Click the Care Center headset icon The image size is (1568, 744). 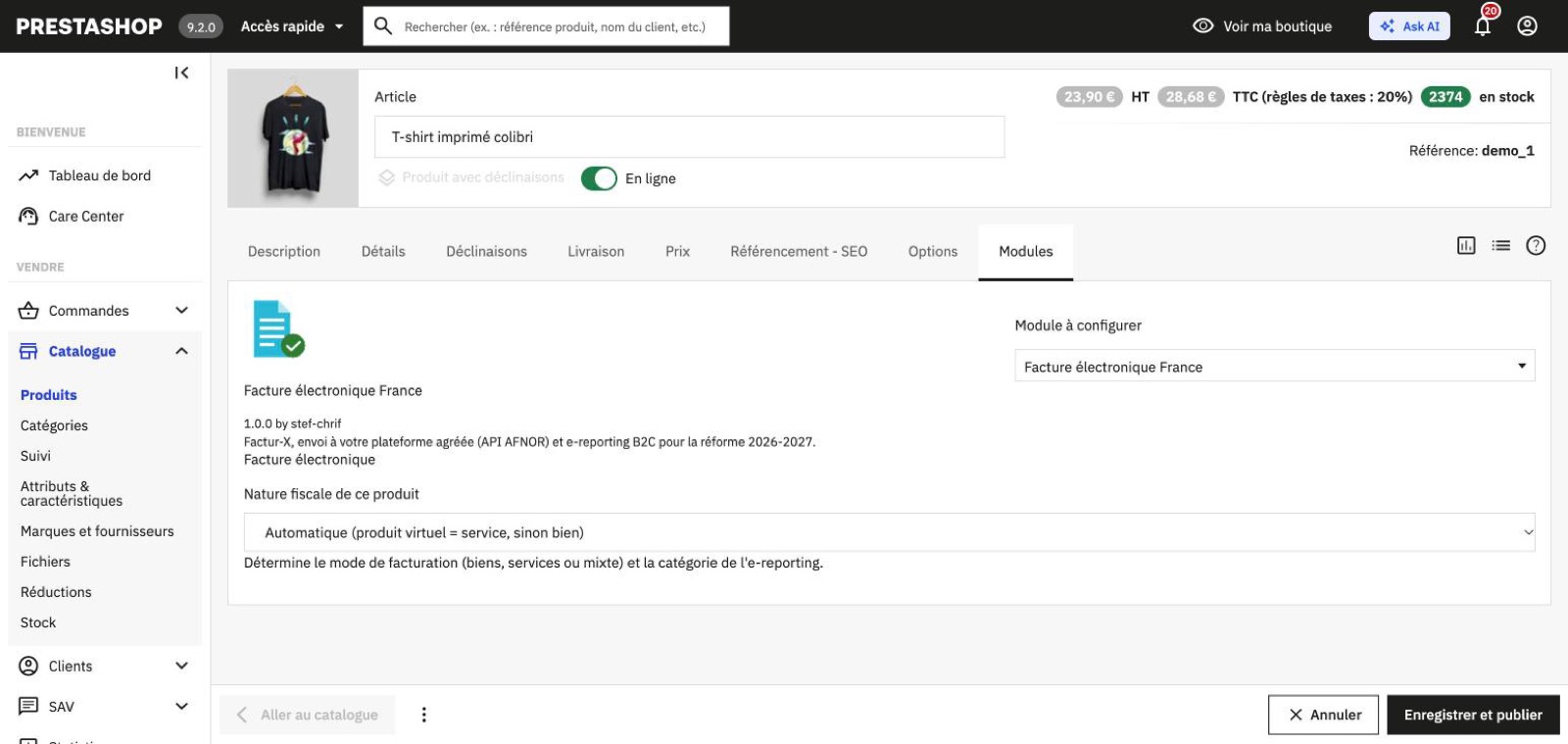click(28, 216)
